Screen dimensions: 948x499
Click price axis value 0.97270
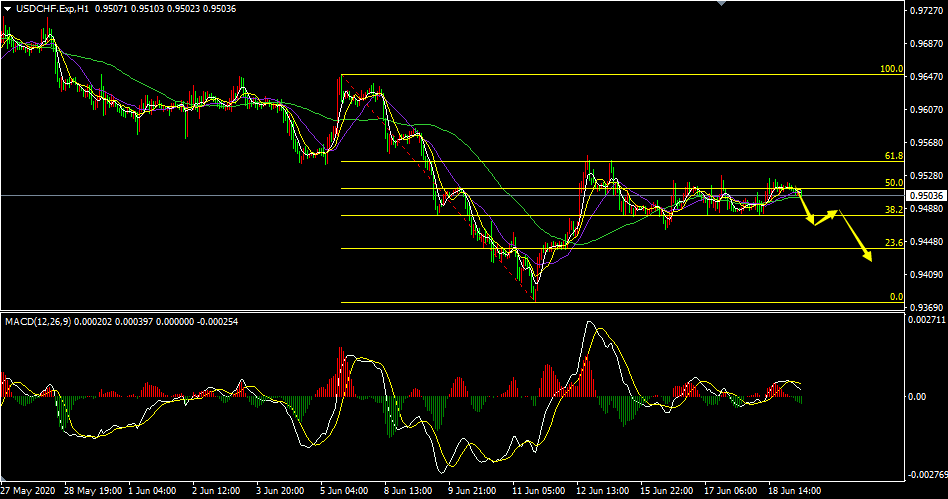pyautogui.click(x=927, y=11)
